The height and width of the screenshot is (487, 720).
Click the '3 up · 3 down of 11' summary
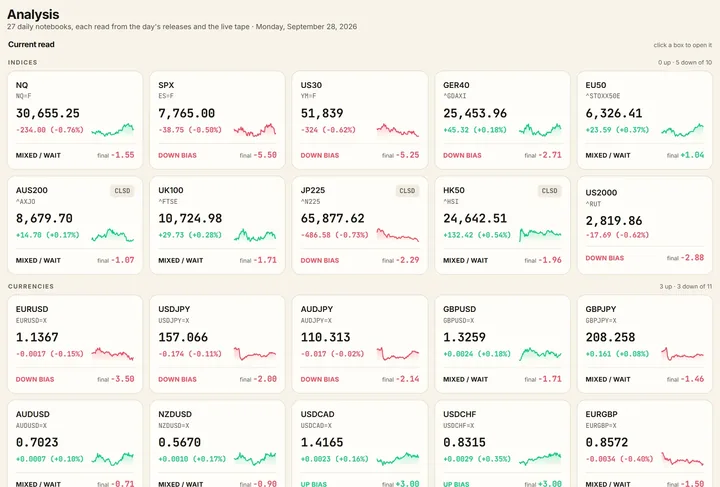point(686,286)
